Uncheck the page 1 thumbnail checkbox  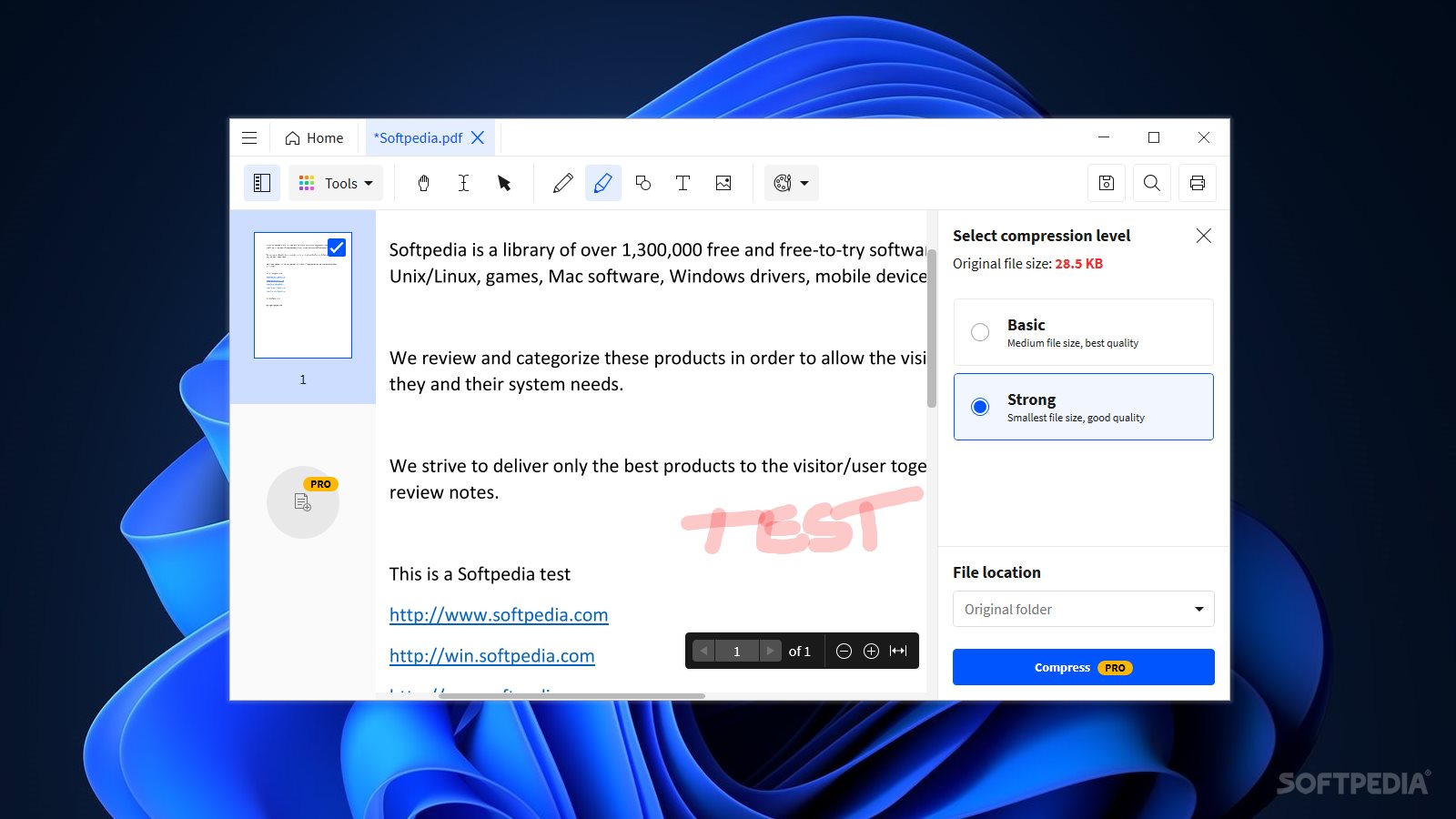337,248
